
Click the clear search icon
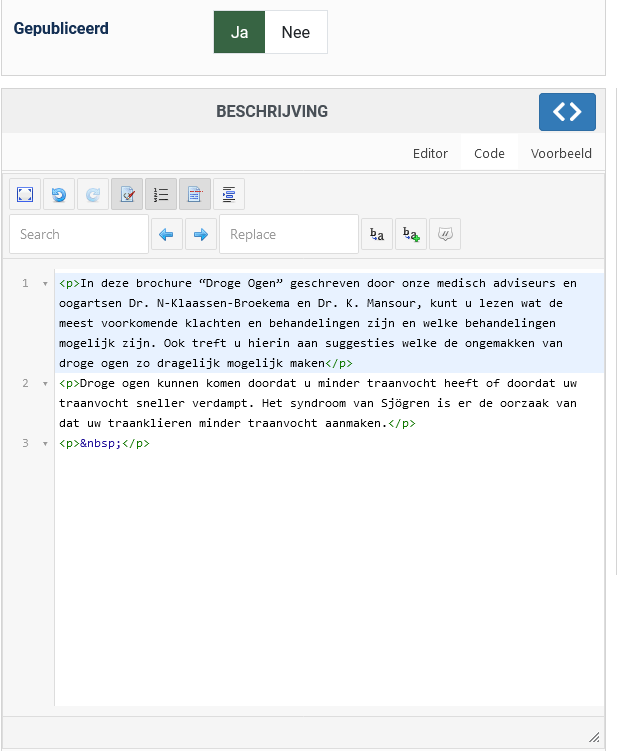tap(445, 234)
